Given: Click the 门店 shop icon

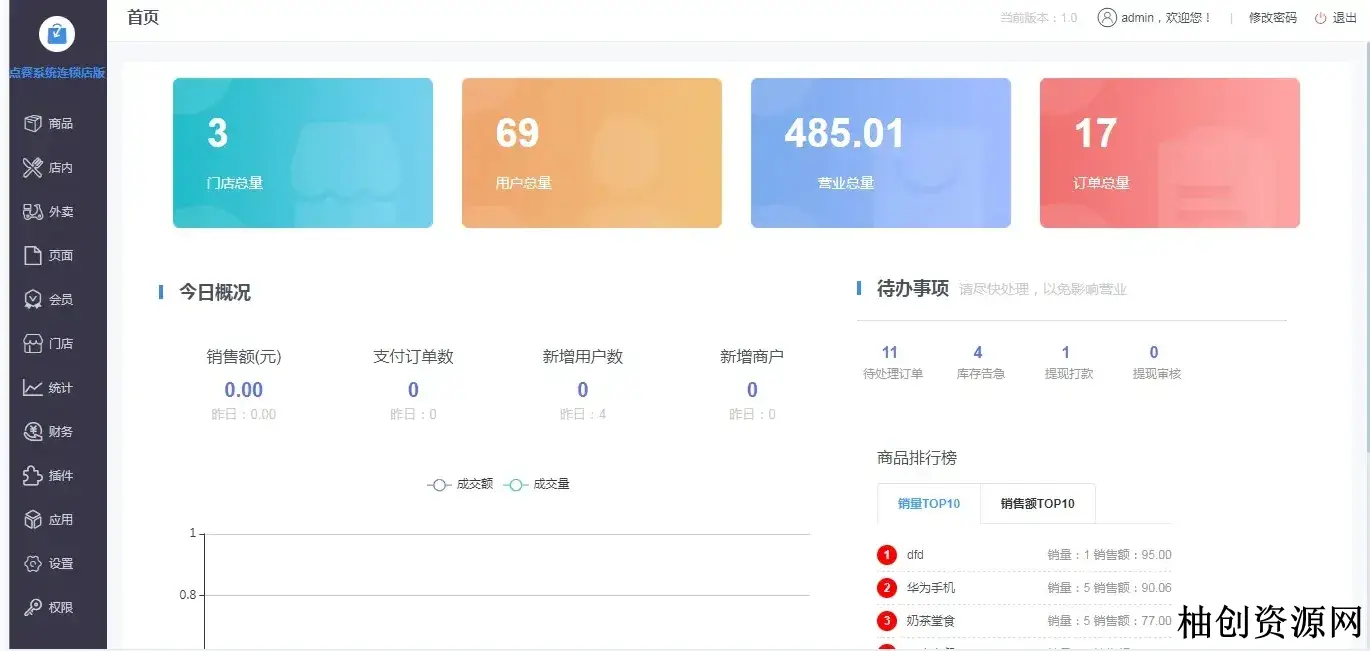Looking at the screenshot, I should coord(33,344).
